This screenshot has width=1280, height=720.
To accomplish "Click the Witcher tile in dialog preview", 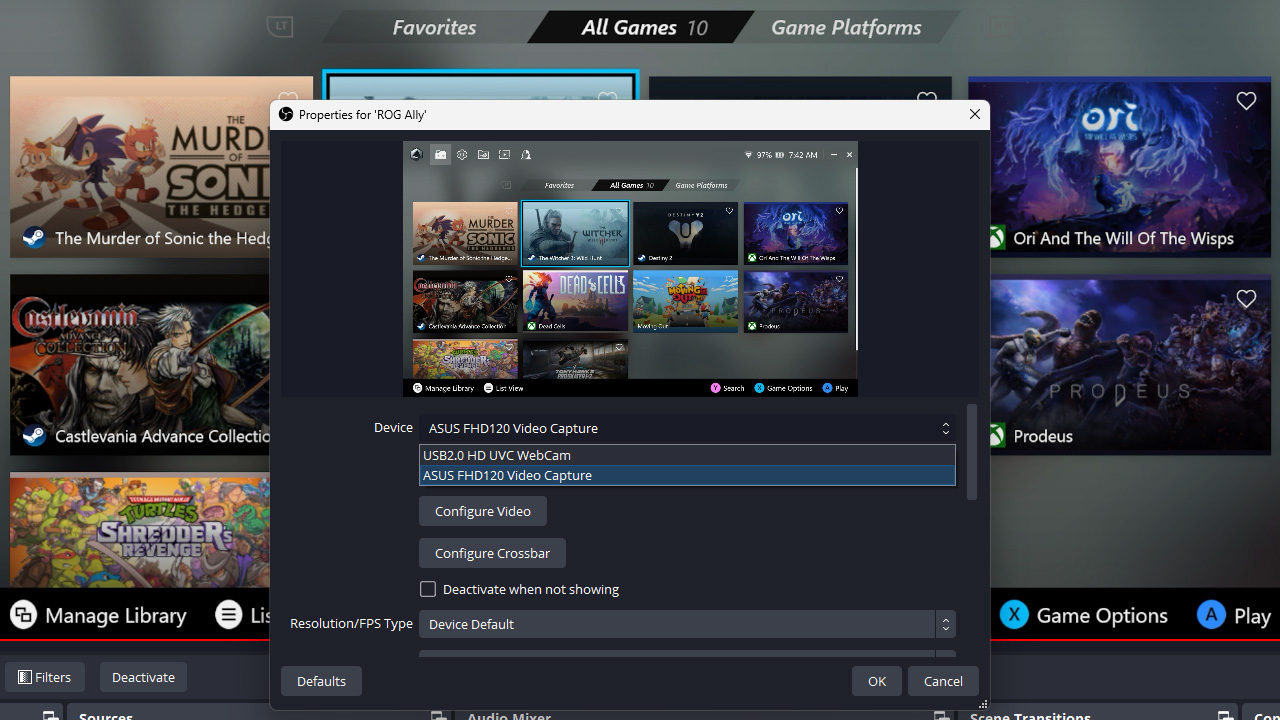I will [x=575, y=233].
